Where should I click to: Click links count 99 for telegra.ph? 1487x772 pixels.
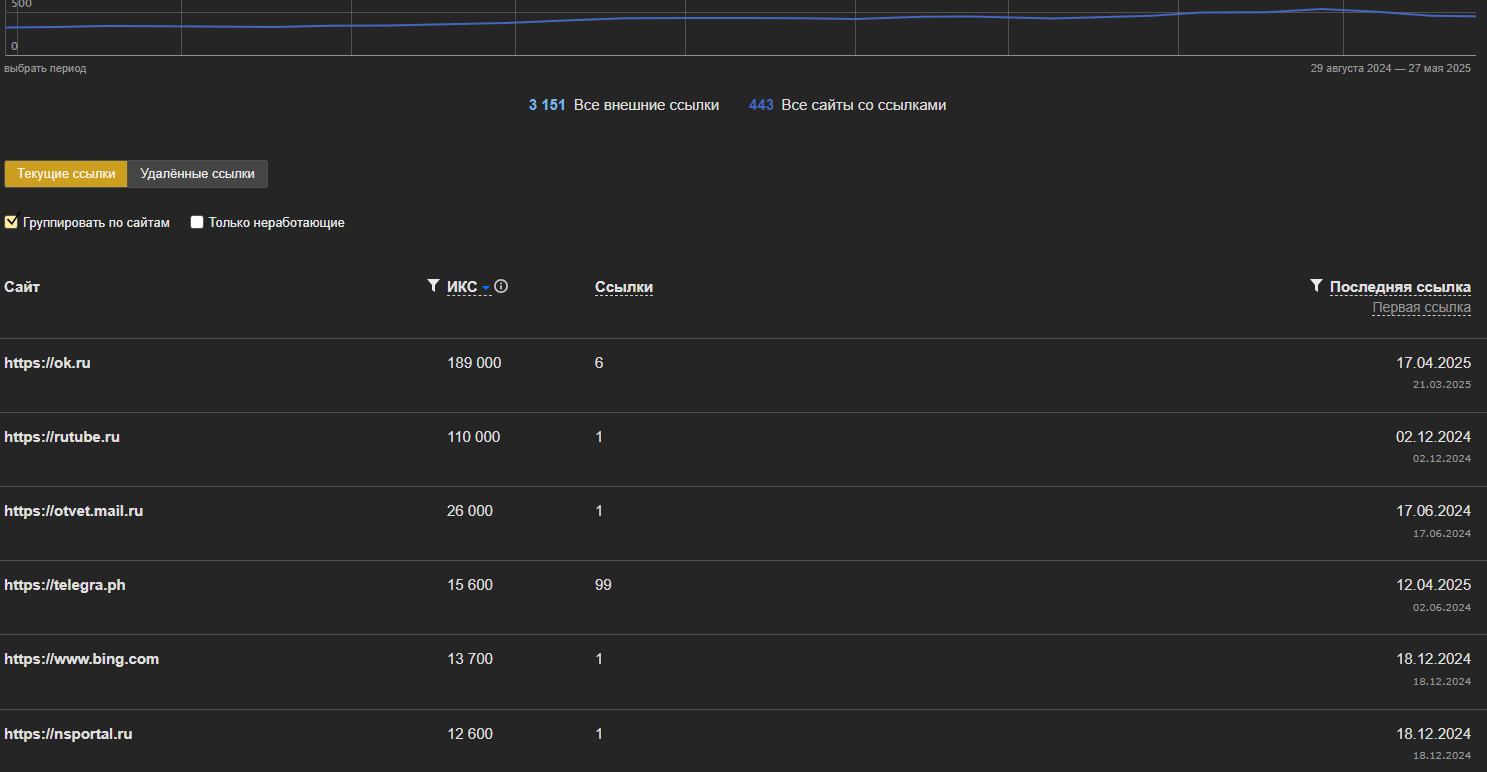click(603, 585)
